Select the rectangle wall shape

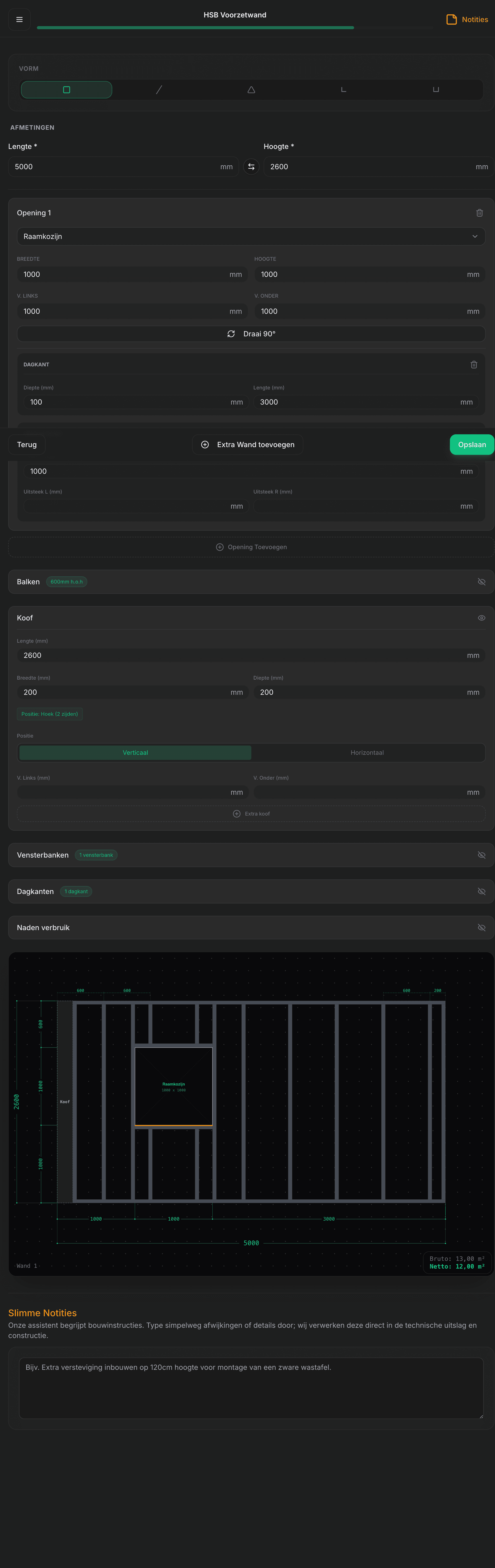(66, 89)
